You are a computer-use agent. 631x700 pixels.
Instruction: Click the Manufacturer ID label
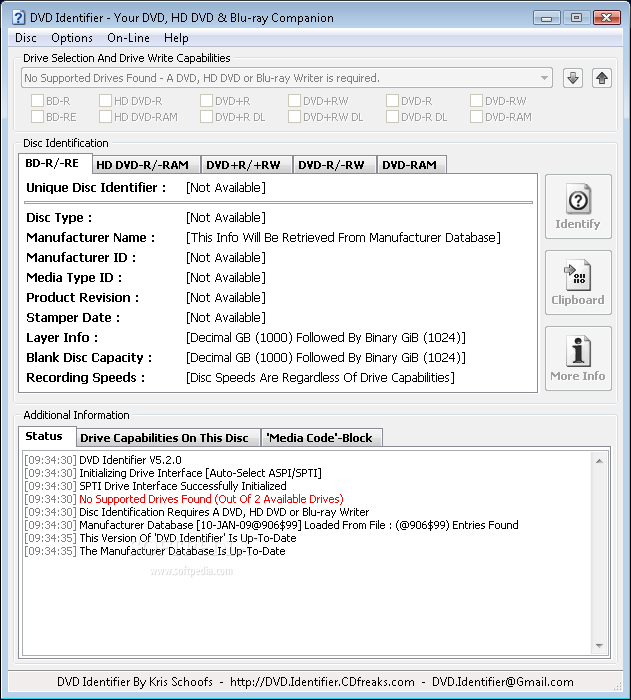[81, 258]
